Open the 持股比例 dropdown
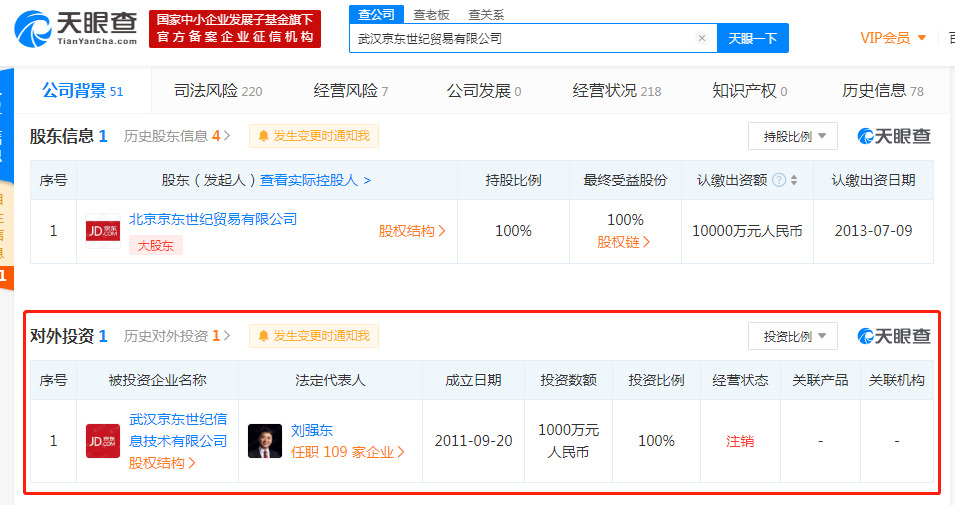This screenshot has height=505, width=955. coord(792,136)
